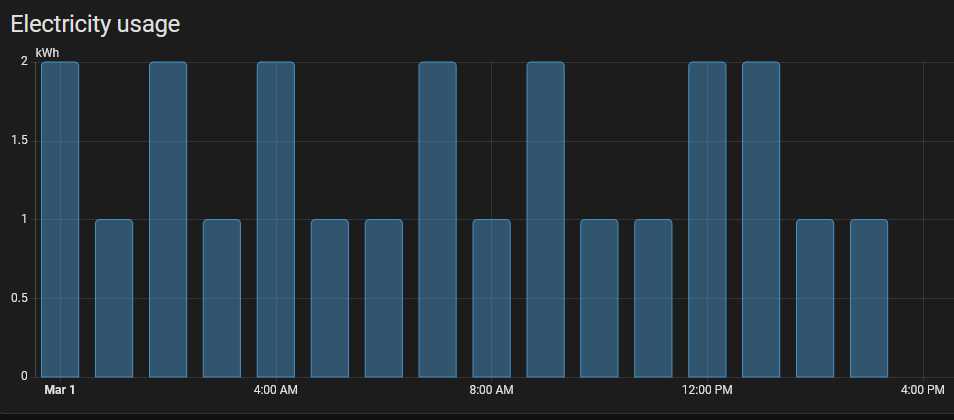Click the 12:00 PM time axis label

(x=707, y=389)
